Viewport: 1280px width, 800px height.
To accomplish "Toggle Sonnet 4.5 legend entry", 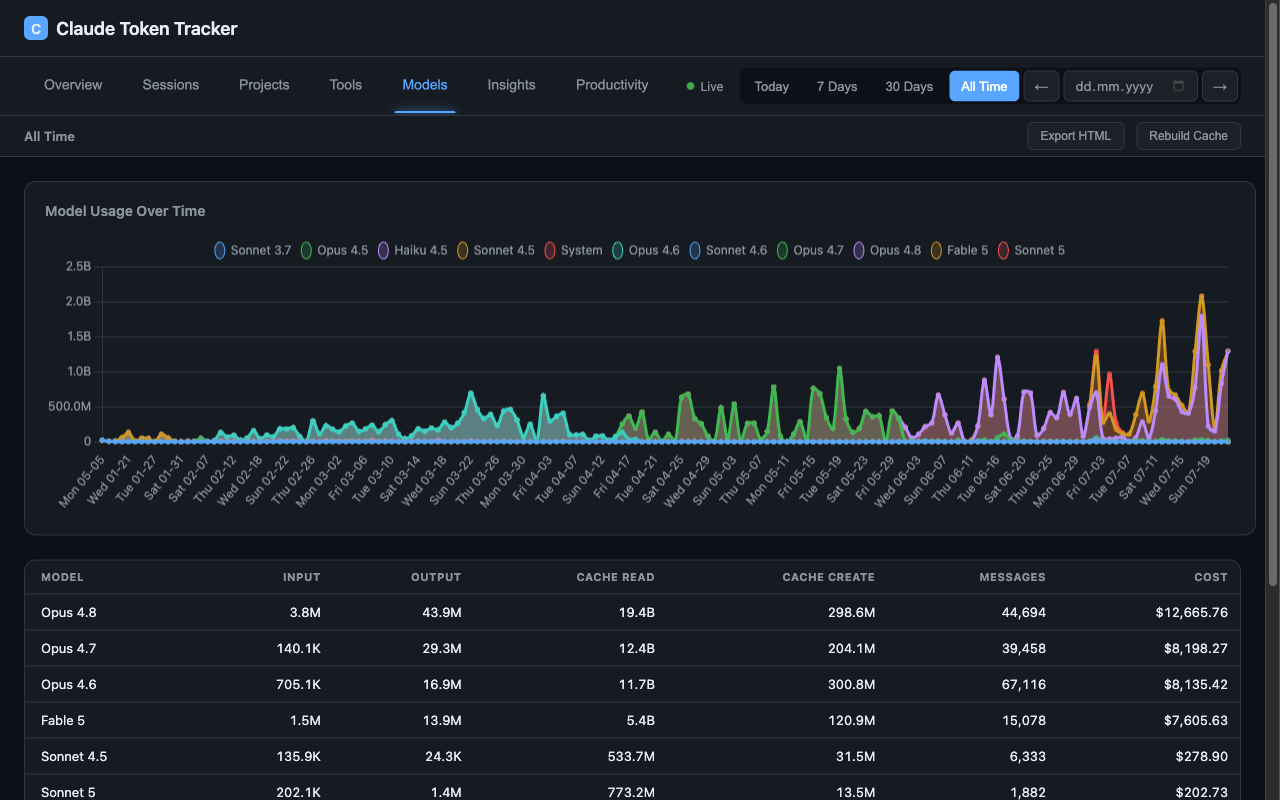I will 496,250.
